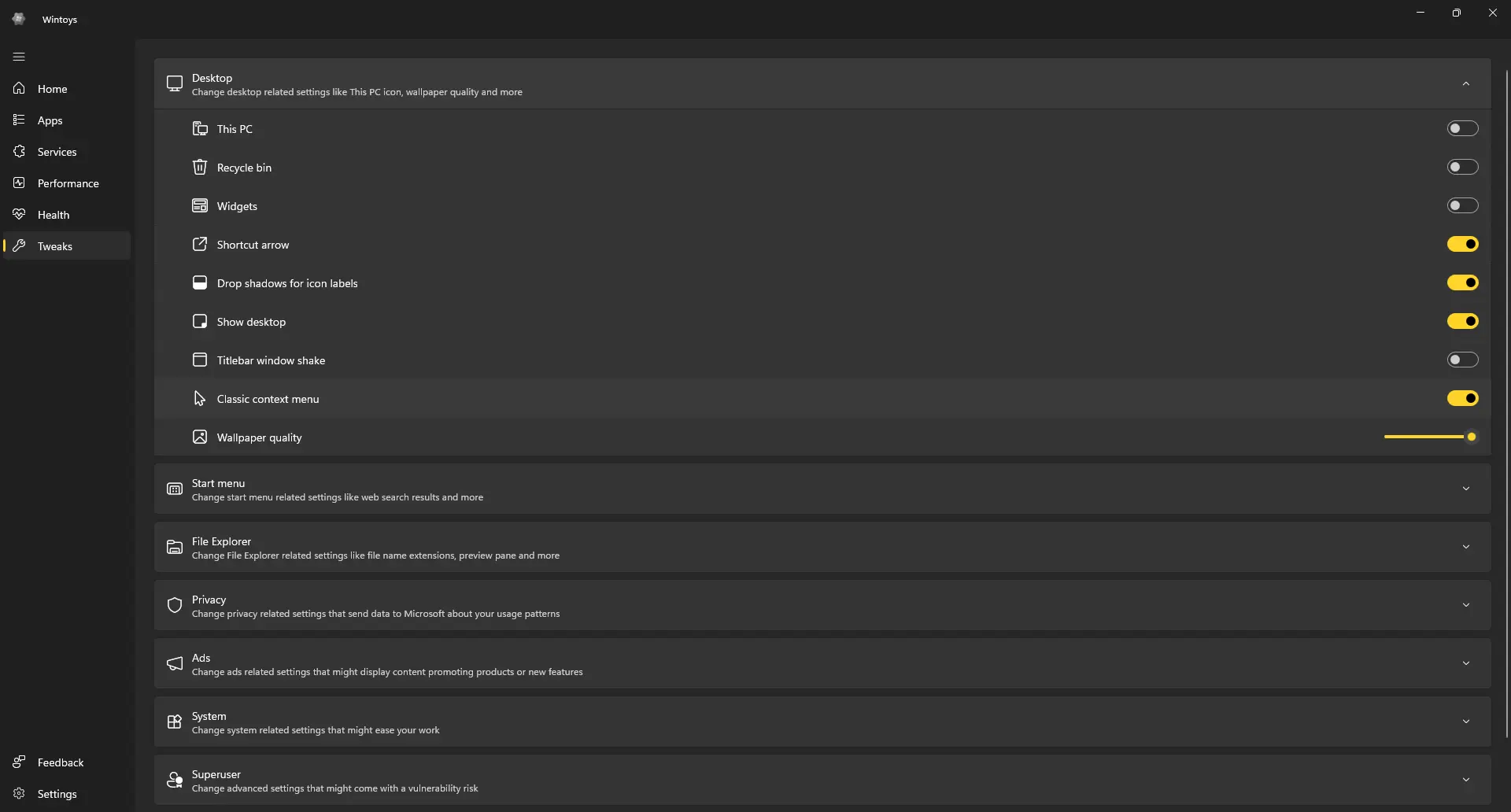Screen dimensions: 1511x812
Task: Click the hamburger menu icon in sidebar
Action: click(19, 57)
